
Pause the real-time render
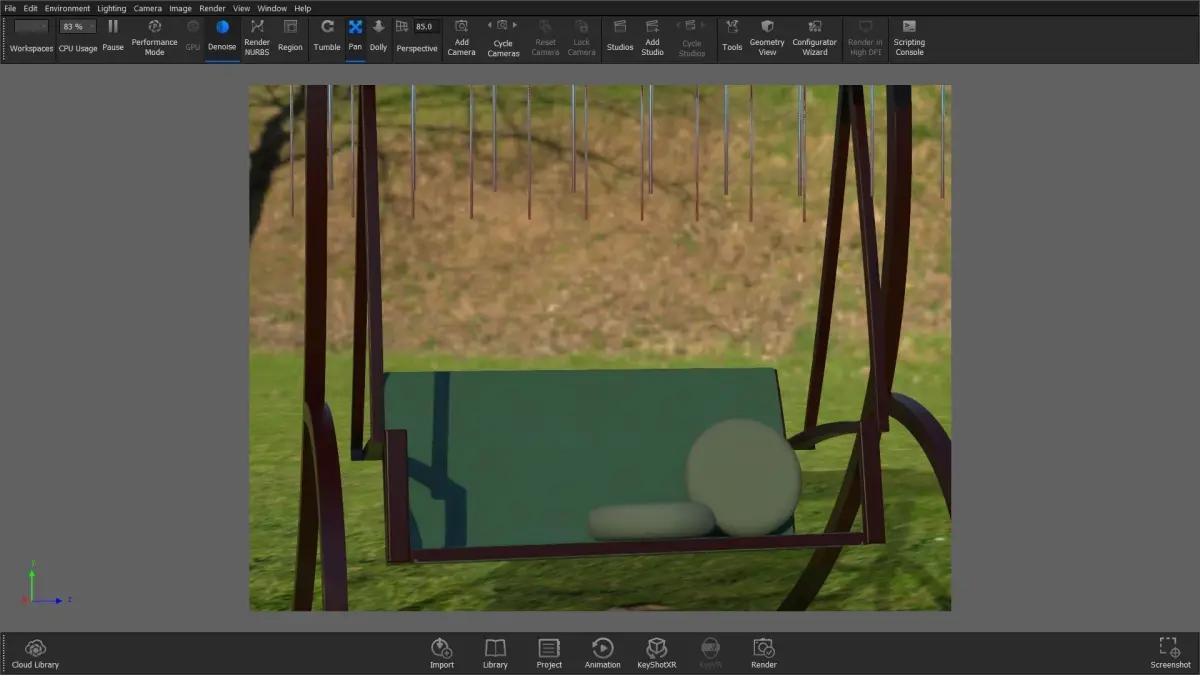click(x=113, y=36)
